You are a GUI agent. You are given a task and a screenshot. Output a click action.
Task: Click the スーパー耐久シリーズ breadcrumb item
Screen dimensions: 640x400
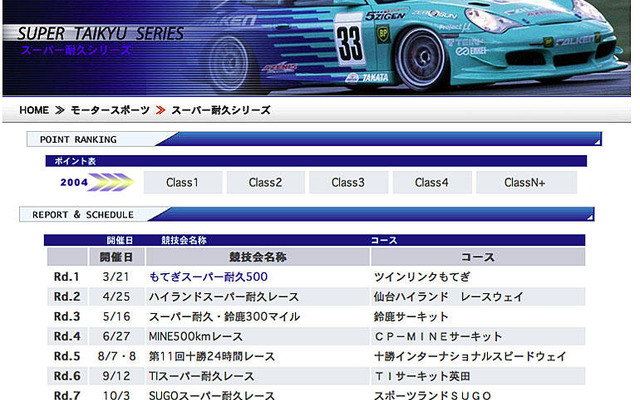tap(221, 110)
